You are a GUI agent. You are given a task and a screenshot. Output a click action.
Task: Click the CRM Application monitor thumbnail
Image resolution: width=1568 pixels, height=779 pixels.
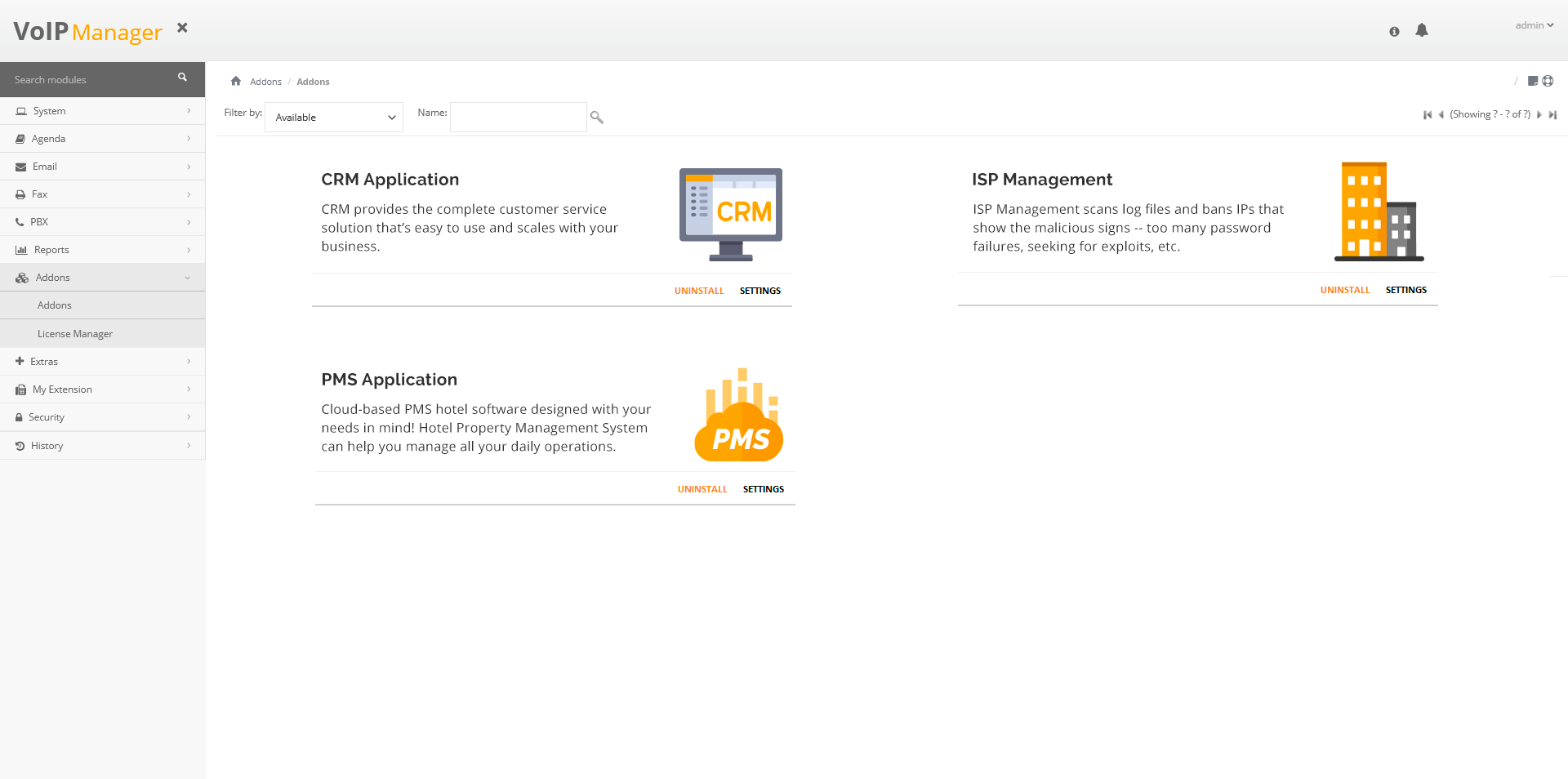(730, 214)
